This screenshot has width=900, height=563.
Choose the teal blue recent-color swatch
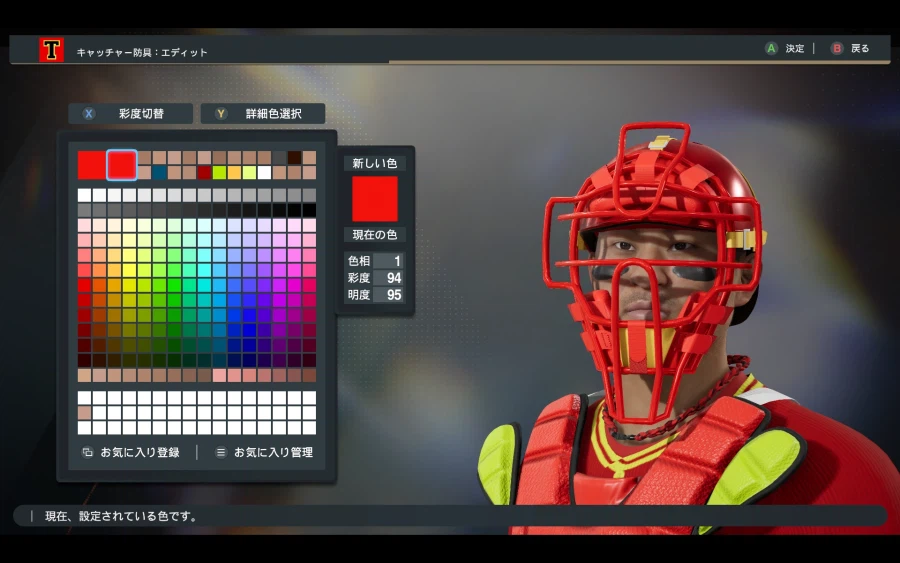tap(159, 172)
